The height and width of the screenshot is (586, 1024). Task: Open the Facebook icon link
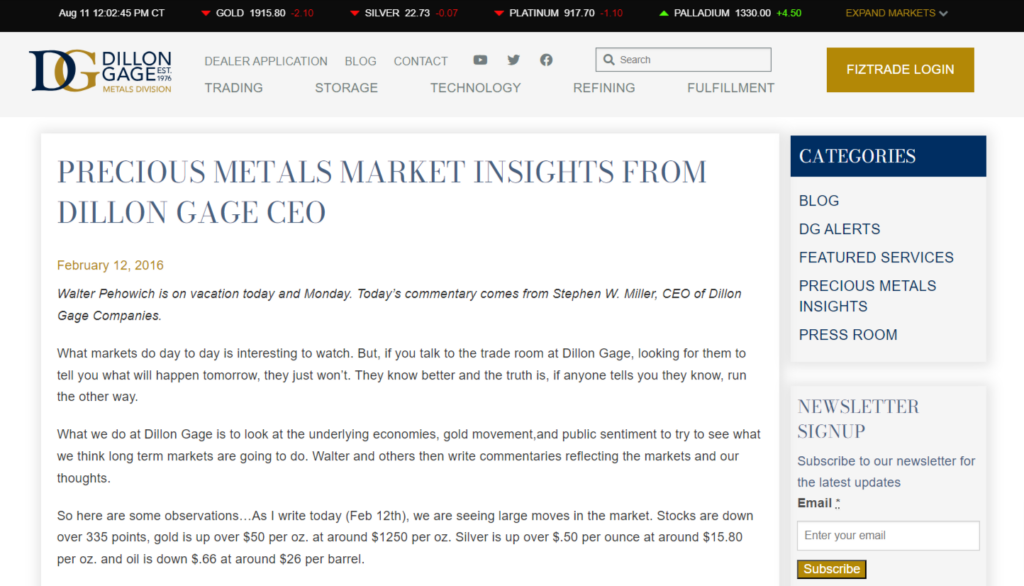[x=546, y=60]
